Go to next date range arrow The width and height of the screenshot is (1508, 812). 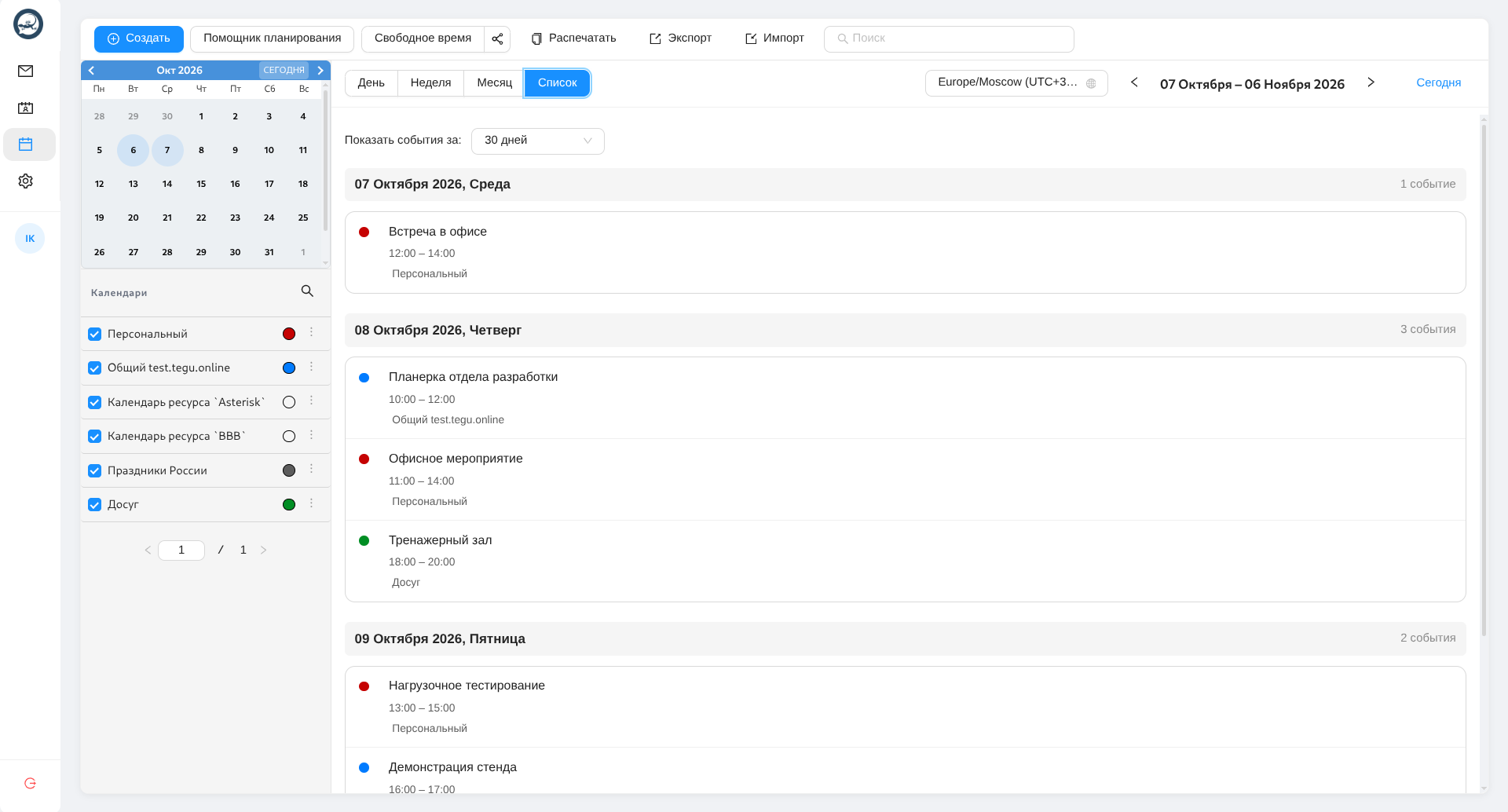click(1371, 82)
